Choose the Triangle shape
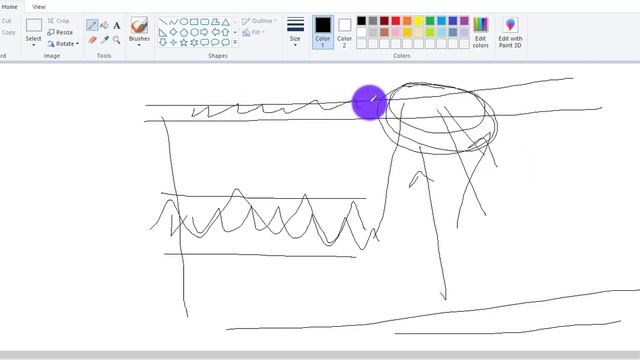The height and width of the screenshot is (360, 640). 225,22
